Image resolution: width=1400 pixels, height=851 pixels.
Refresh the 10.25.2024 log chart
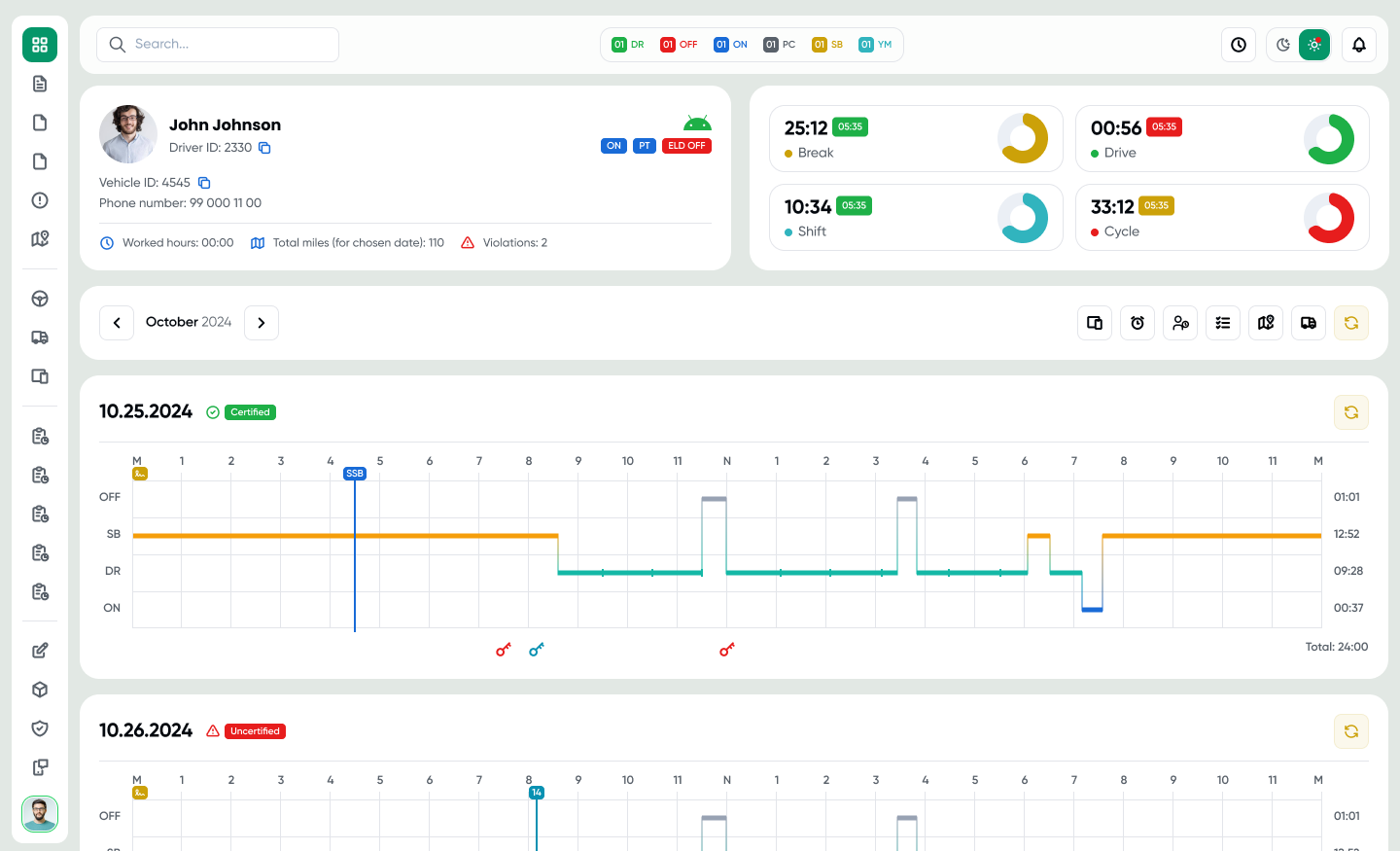pyautogui.click(x=1351, y=412)
